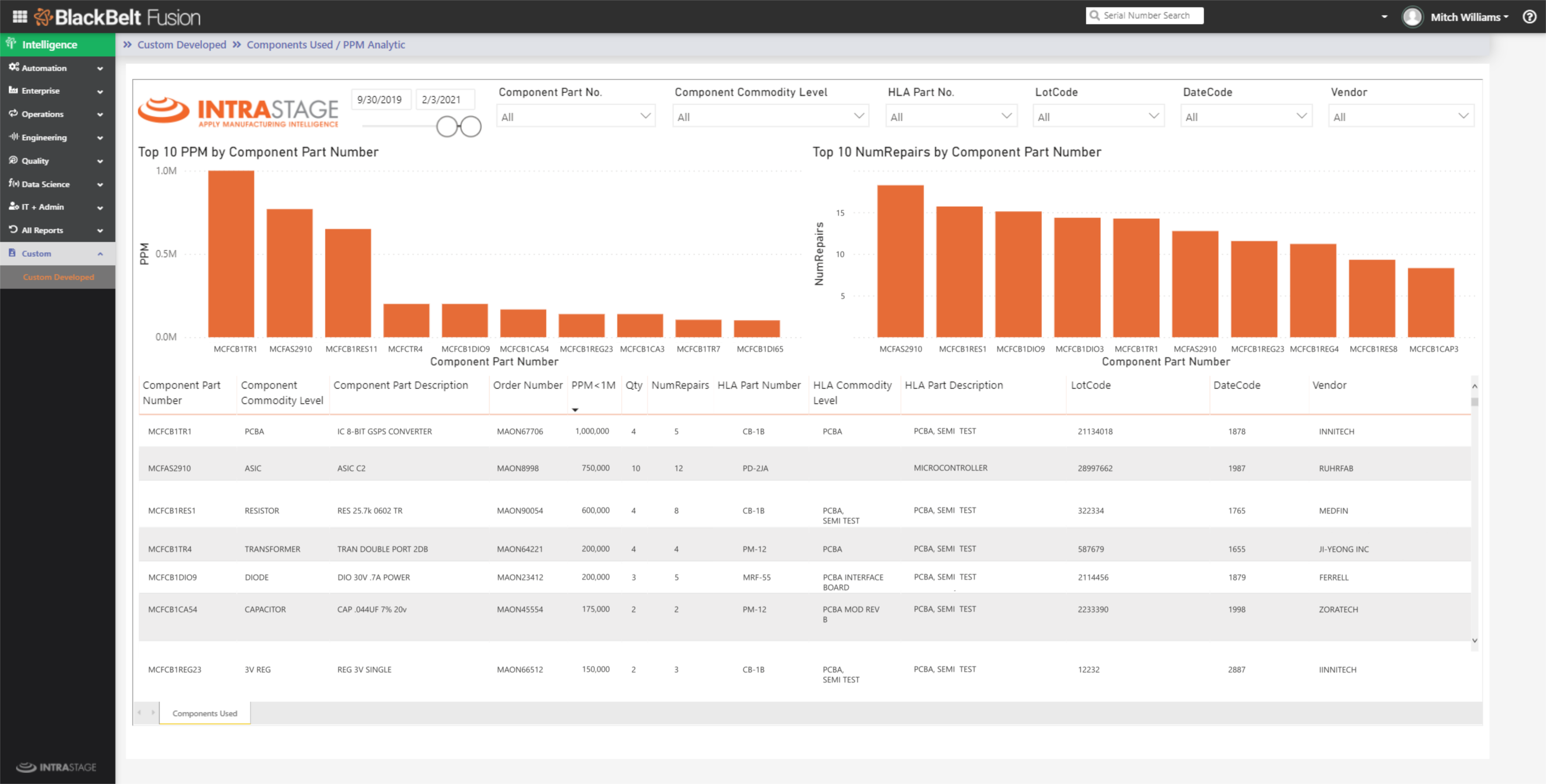Screen dimensions: 1546x784
Task: Expand the Operations menu chevron
Action: pyautogui.click(x=100, y=115)
